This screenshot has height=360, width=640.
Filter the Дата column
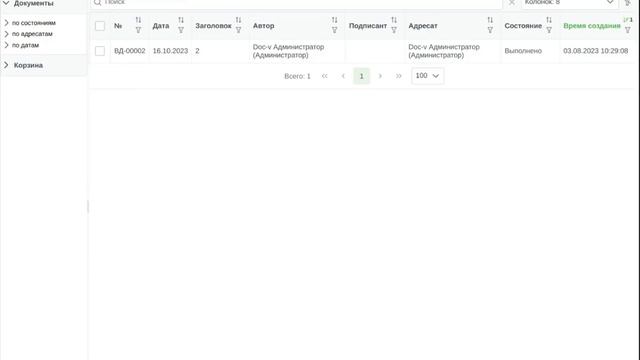[181, 30]
